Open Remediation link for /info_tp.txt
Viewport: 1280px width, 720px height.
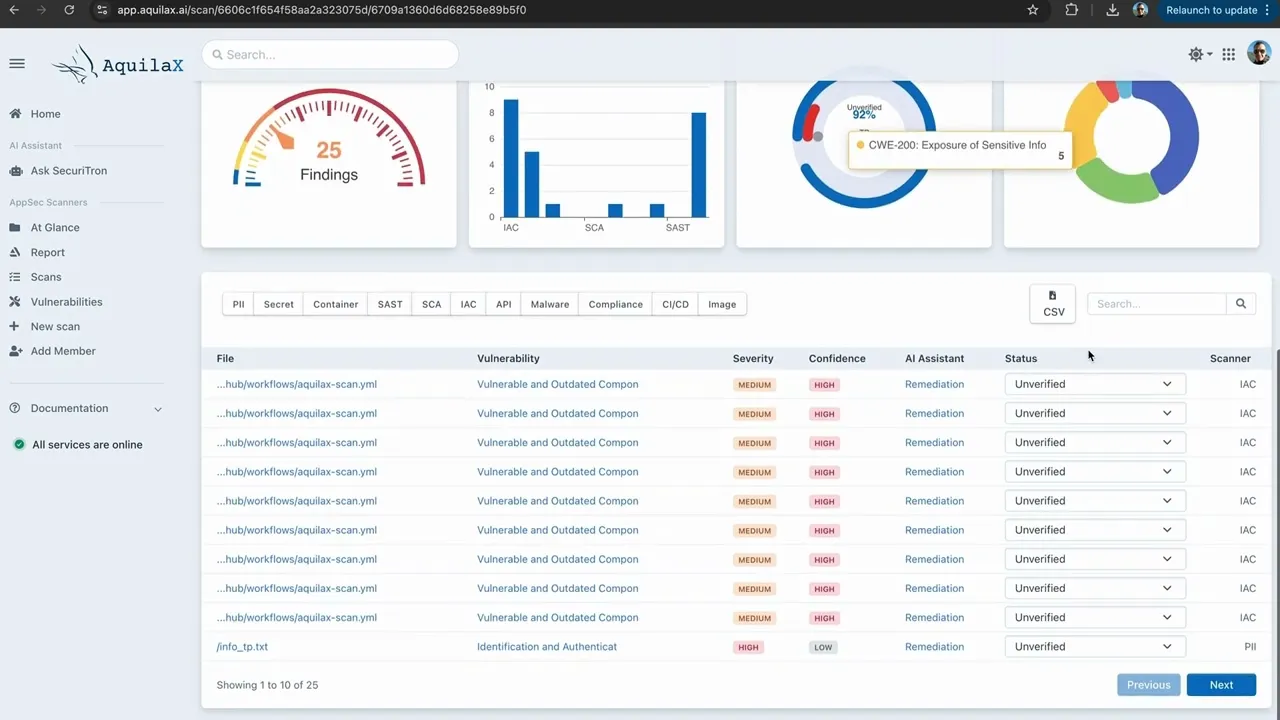[x=934, y=647]
